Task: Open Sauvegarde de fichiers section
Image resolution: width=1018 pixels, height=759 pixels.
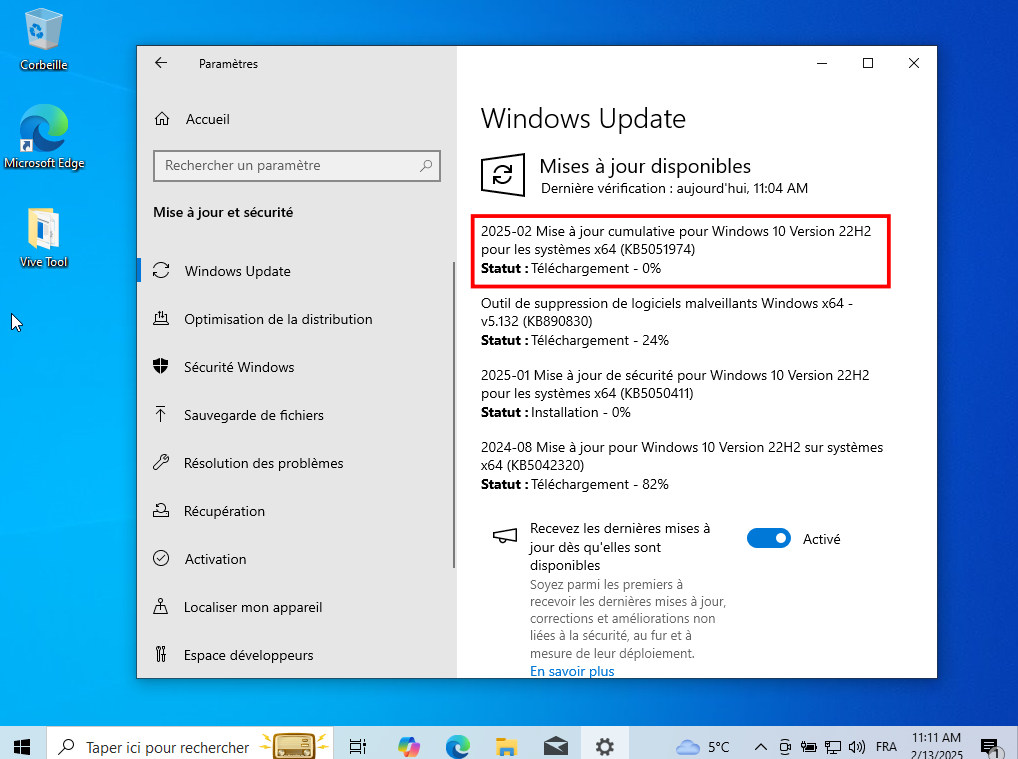Action: (295, 415)
